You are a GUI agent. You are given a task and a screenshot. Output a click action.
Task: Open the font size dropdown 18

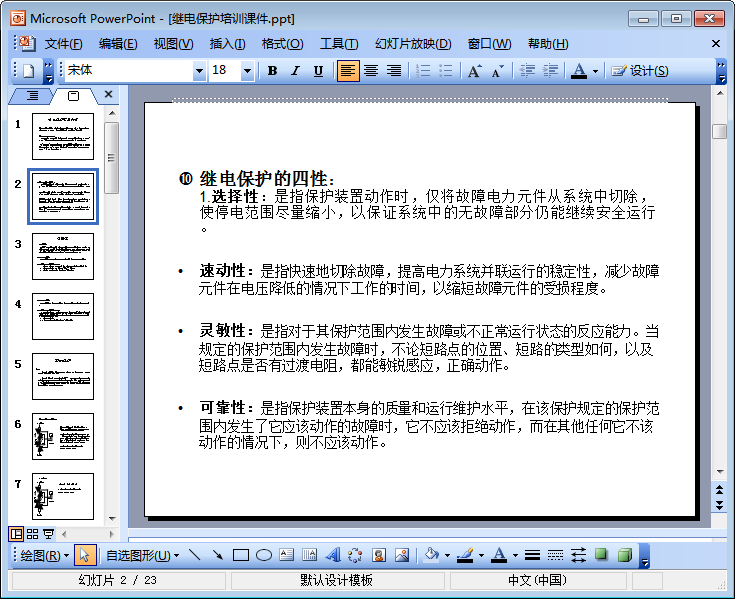coord(248,71)
